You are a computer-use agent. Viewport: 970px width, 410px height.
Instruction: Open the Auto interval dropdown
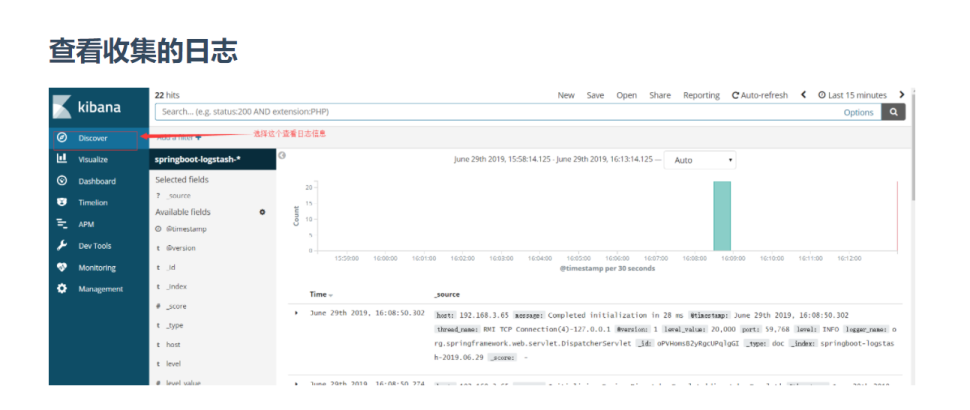click(700, 160)
